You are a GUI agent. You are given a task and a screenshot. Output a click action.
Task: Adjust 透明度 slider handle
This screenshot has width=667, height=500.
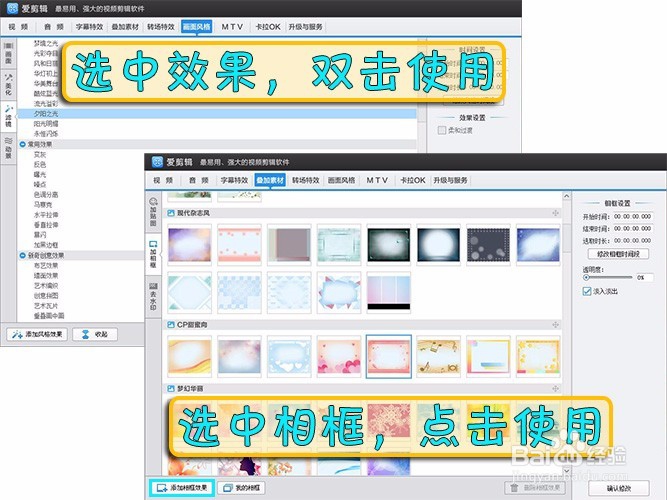pos(586,277)
